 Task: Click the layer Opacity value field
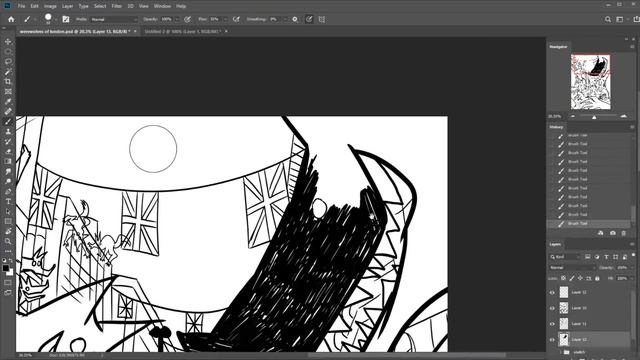click(622, 268)
